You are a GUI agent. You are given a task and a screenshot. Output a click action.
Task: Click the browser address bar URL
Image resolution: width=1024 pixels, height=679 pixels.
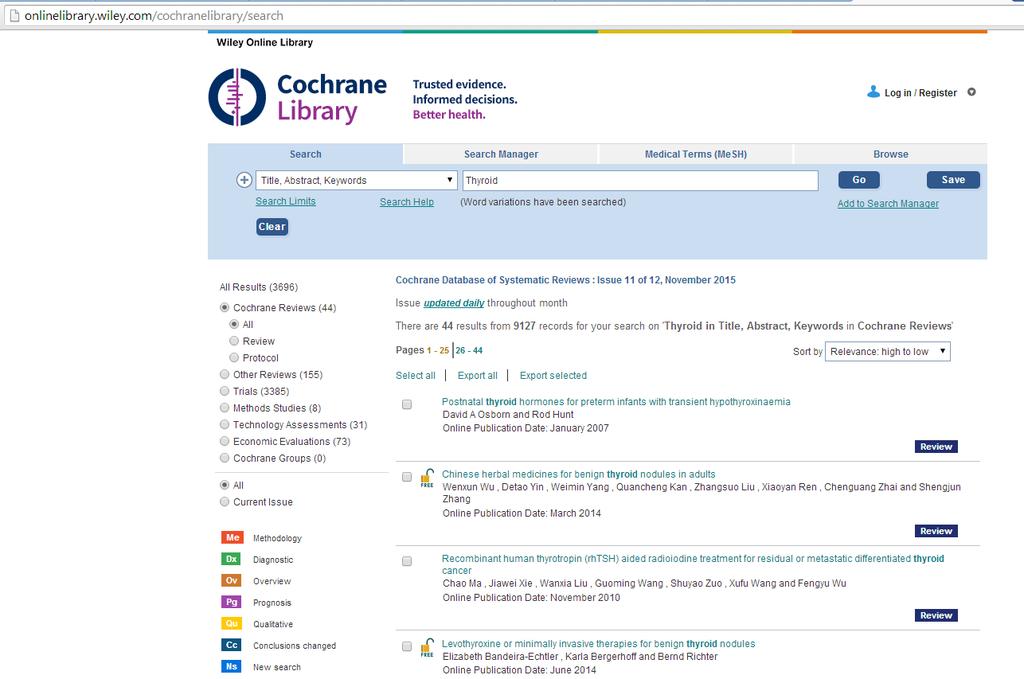point(154,16)
